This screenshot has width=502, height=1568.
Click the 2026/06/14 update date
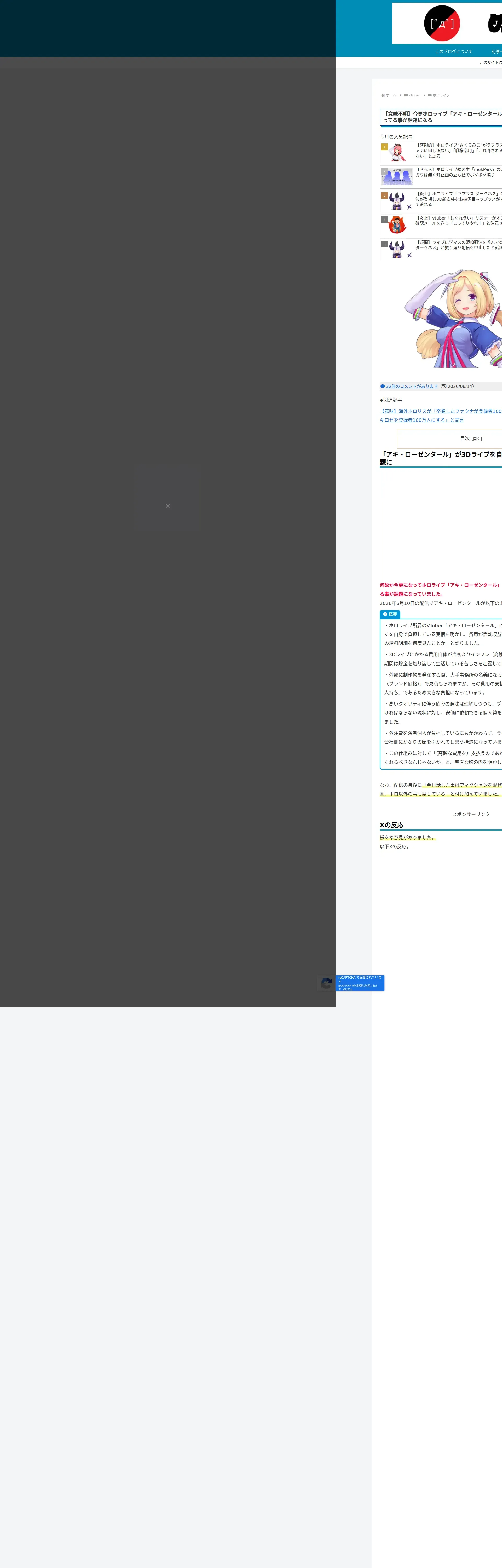tap(460, 387)
